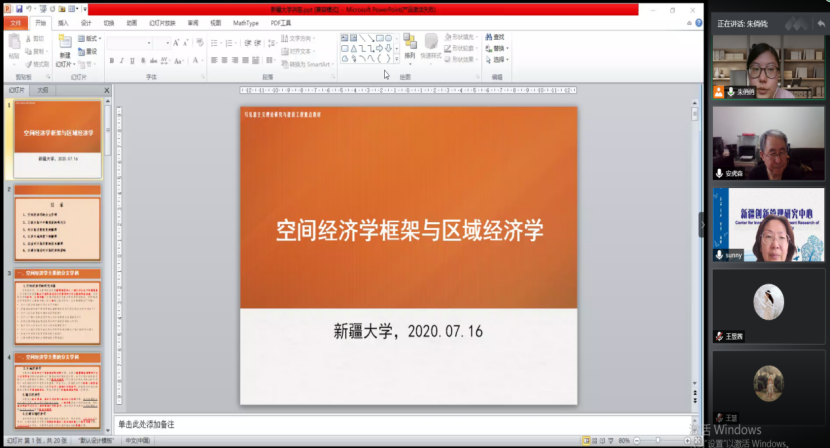830x448 pixels.
Task: Switch to the PDF工具 ribbon tab
Action: (x=281, y=23)
